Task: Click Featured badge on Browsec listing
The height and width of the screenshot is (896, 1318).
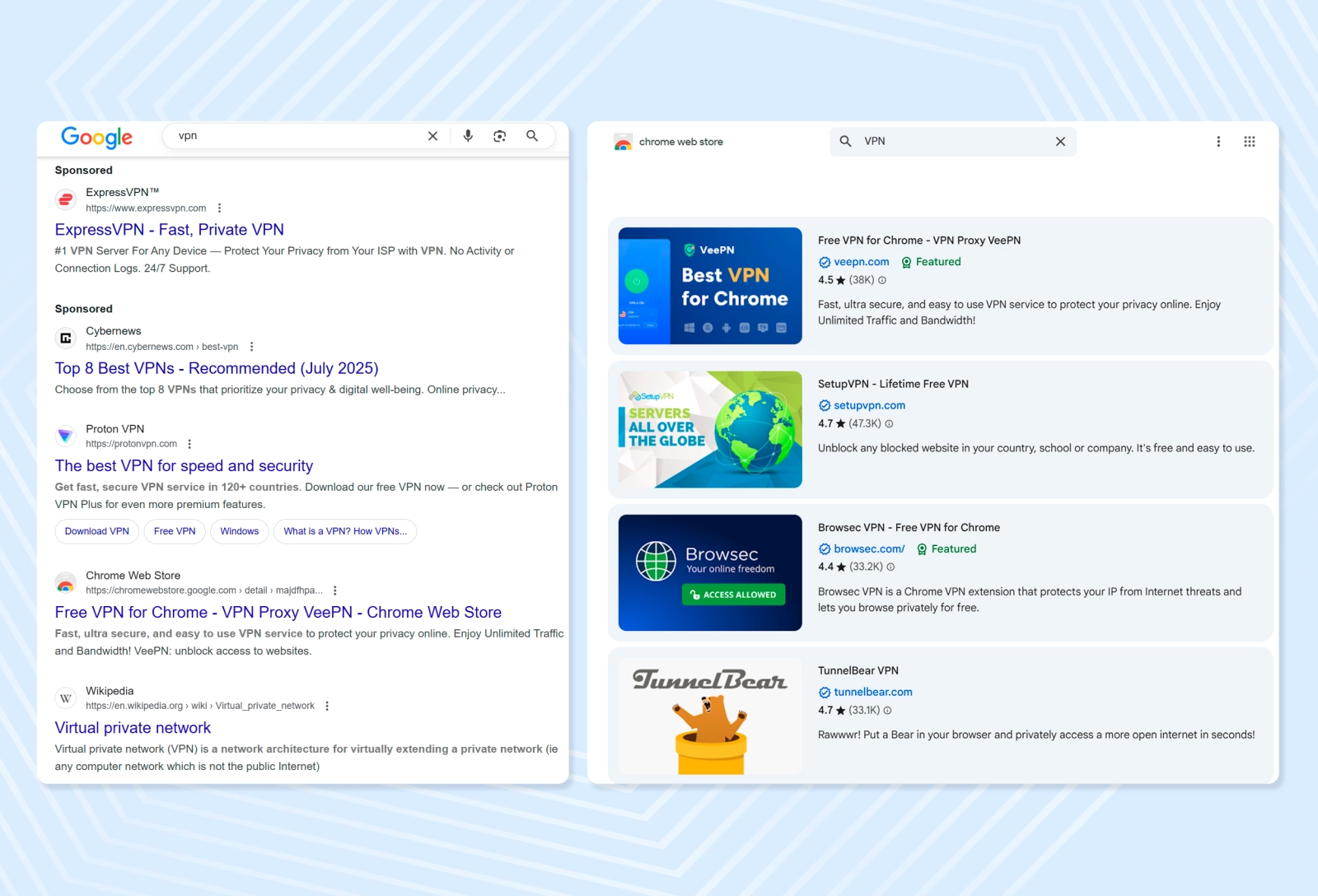Action: (x=946, y=548)
